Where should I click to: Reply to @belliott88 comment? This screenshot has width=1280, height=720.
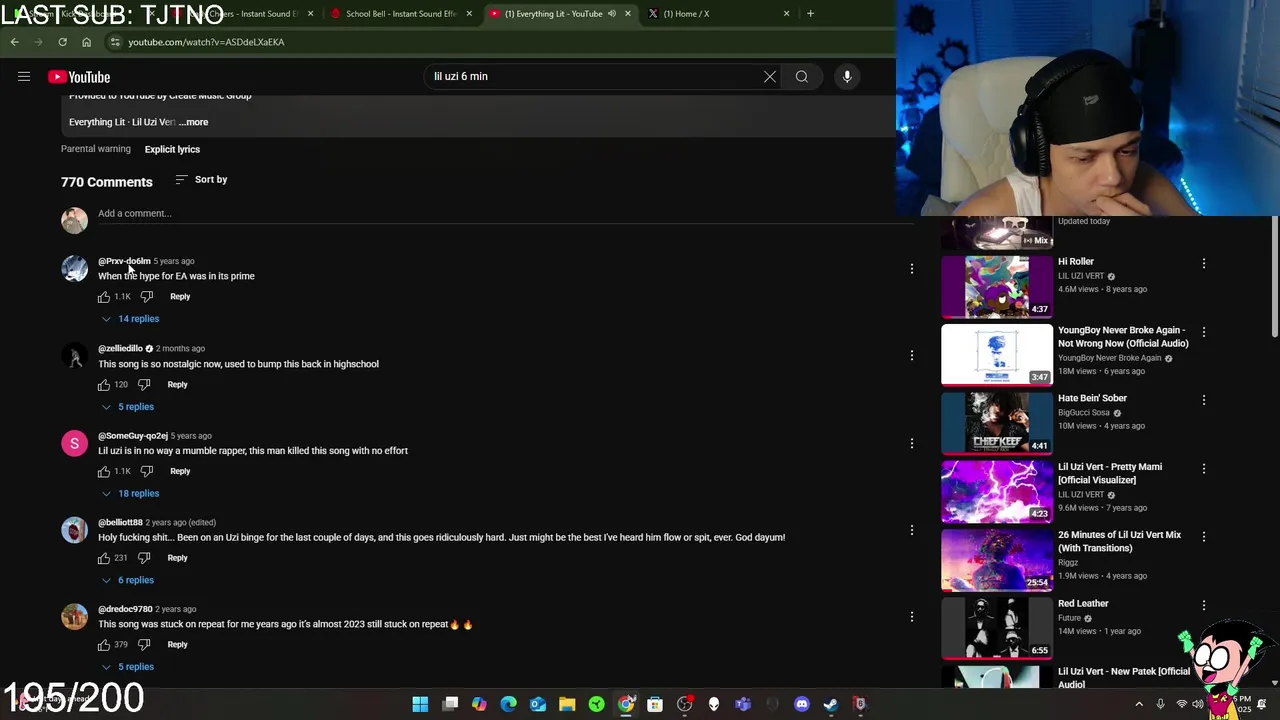(177, 558)
